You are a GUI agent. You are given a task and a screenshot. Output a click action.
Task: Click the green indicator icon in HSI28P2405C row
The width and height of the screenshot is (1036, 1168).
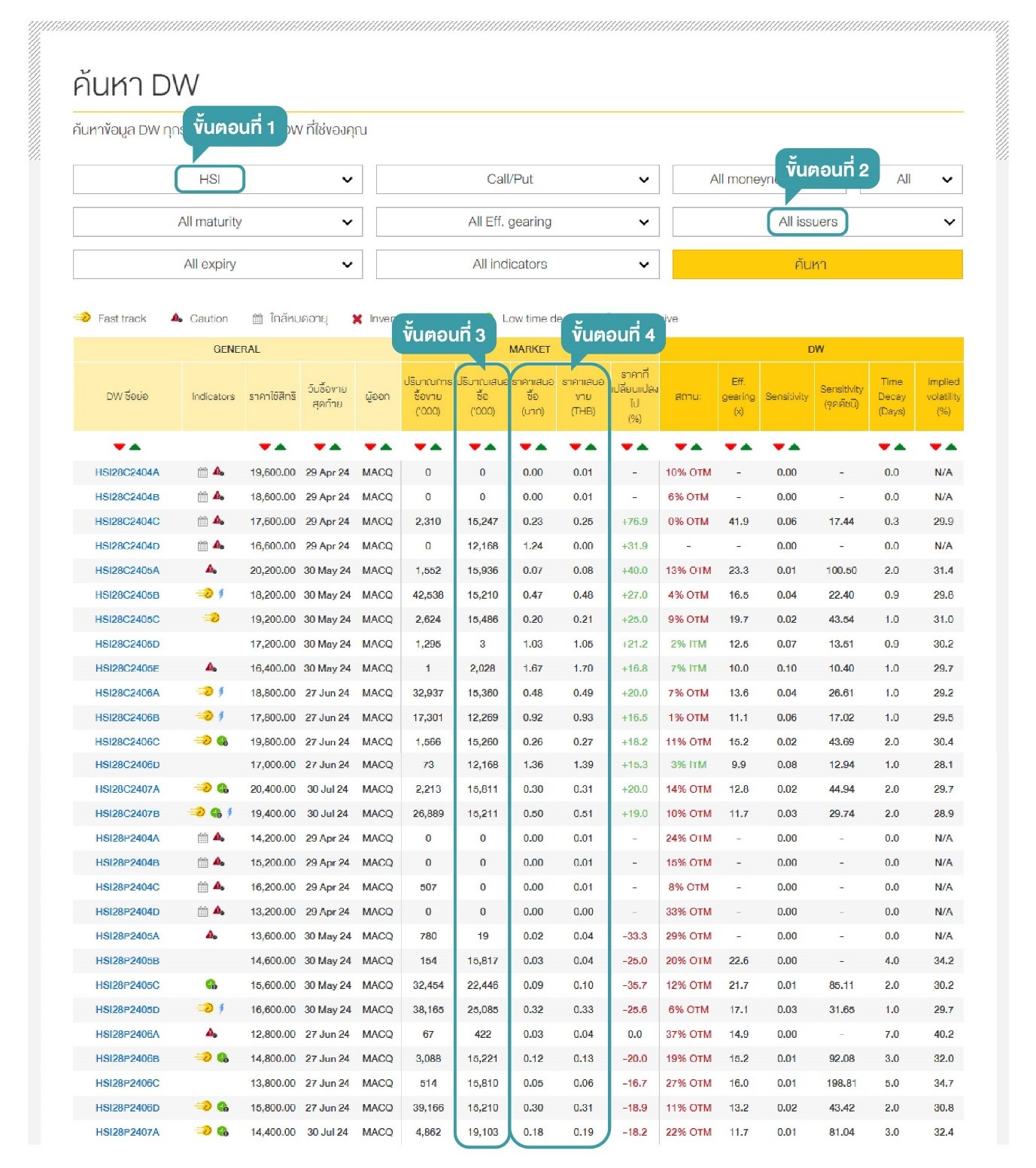coord(211,985)
